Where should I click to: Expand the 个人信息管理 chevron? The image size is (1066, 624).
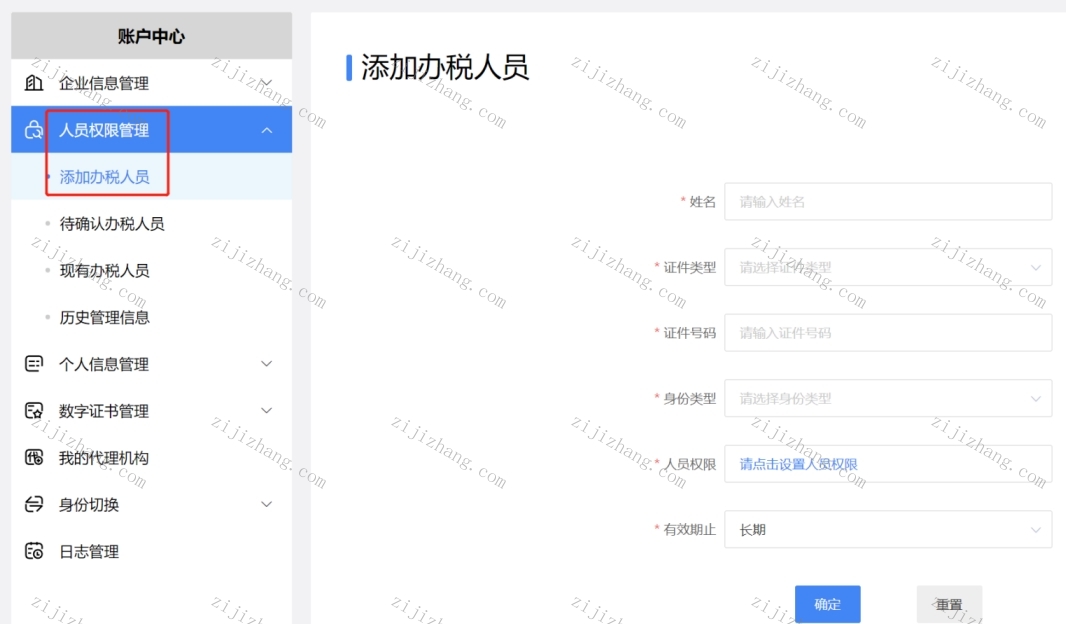pyautogui.click(x=266, y=364)
